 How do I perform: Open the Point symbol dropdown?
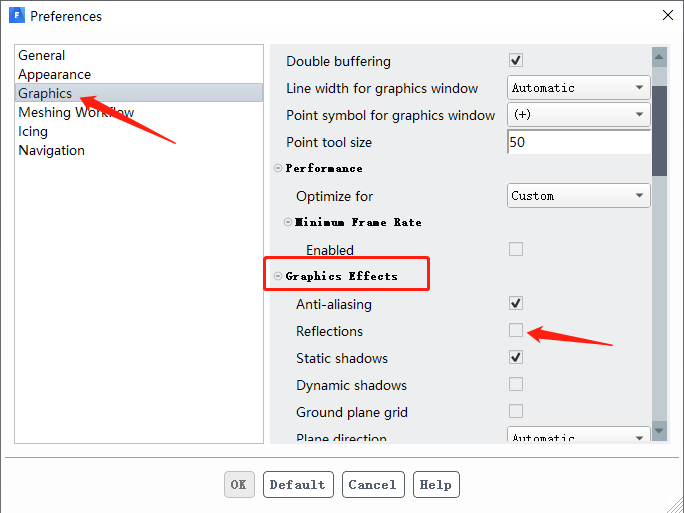[579, 115]
